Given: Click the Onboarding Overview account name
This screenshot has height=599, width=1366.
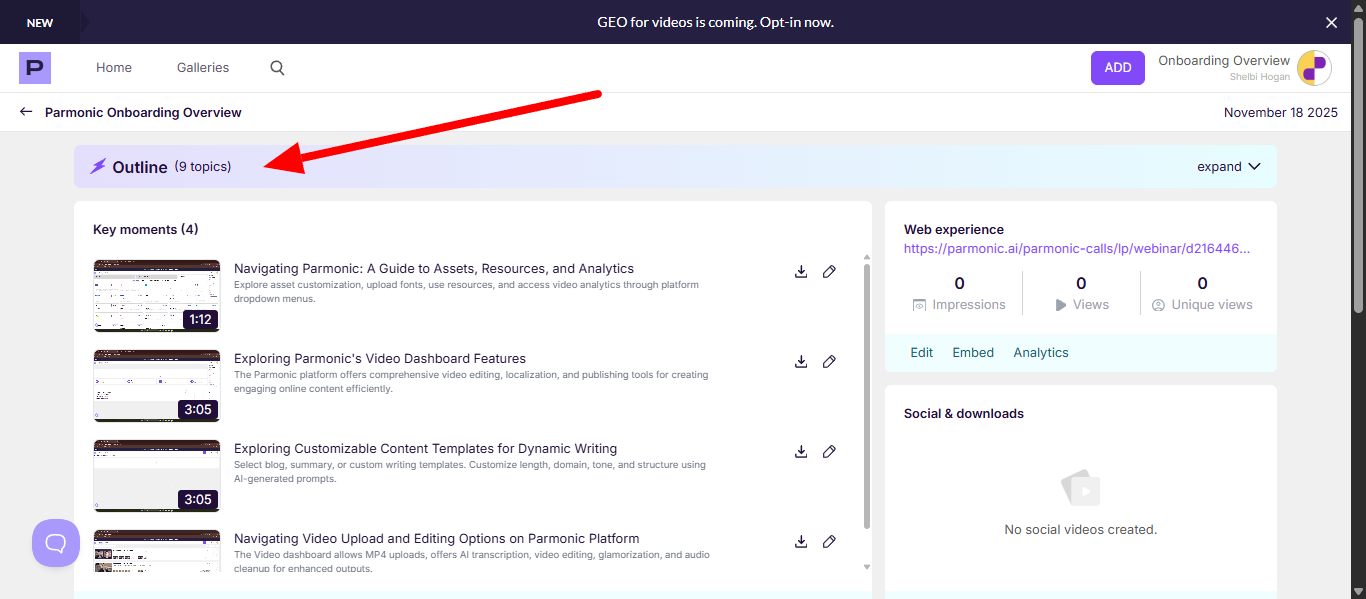Looking at the screenshot, I should (x=1224, y=61).
